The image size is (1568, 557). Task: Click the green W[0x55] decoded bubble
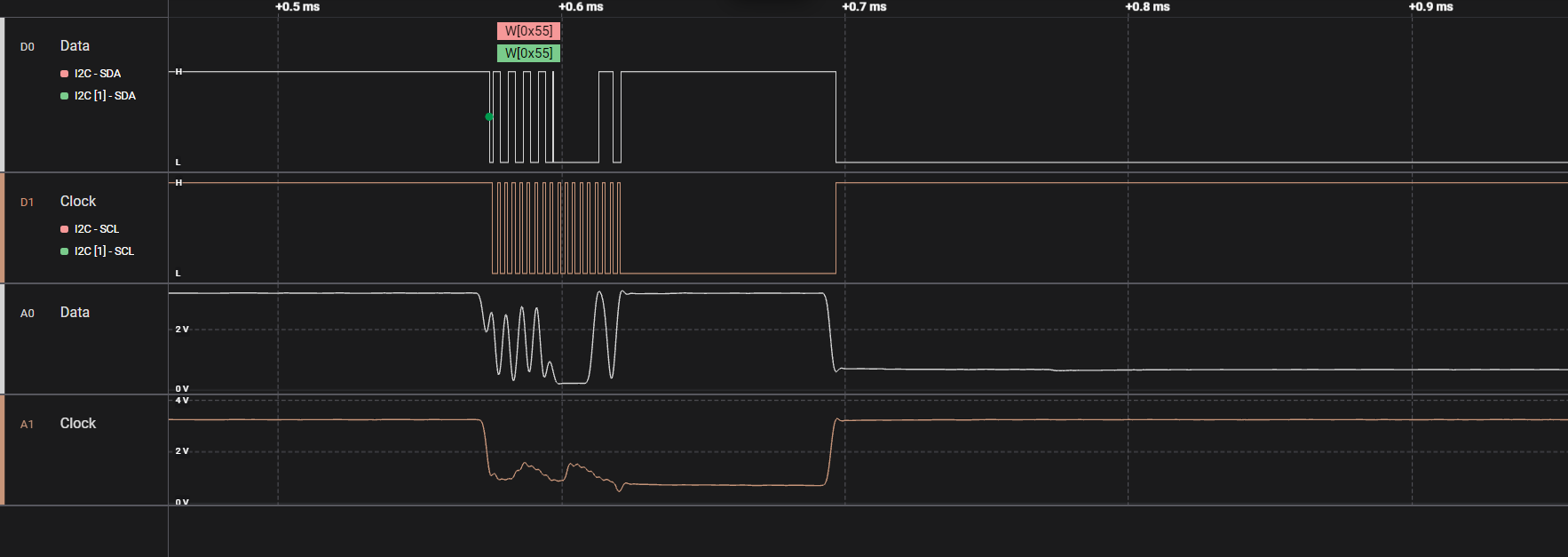pos(528,53)
